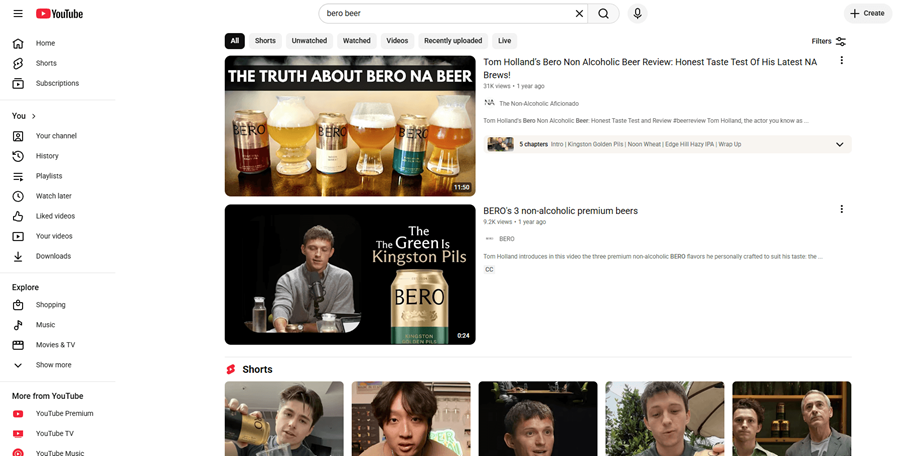Click the YouTube Music icon
This screenshot has width=900, height=456.
point(18,453)
